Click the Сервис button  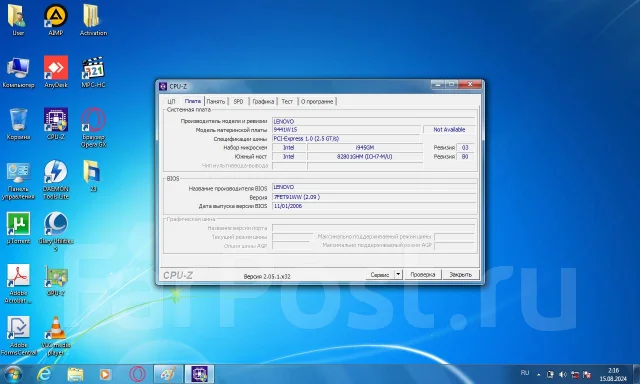[380, 275]
